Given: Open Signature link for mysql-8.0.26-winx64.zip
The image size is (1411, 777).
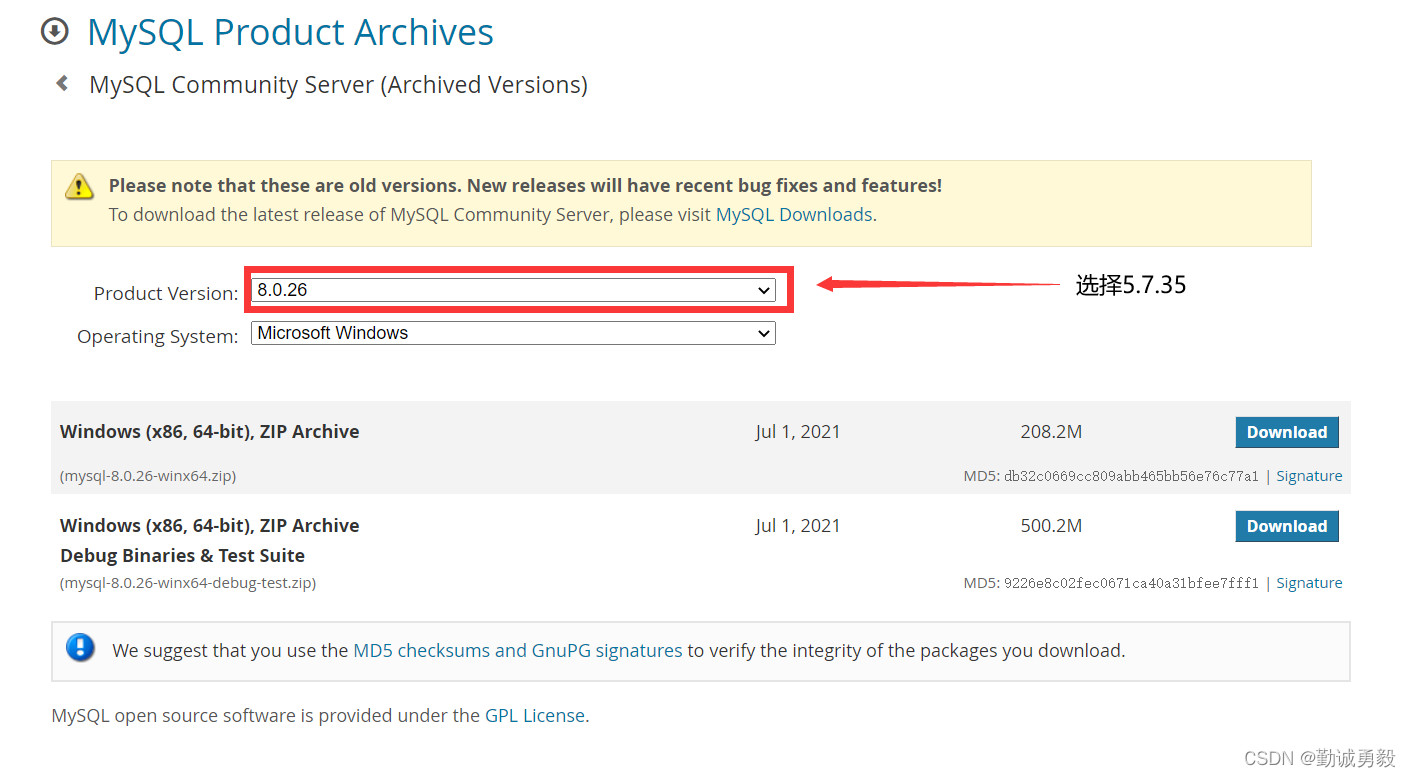Looking at the screenshot, I should pos(1309,476).
